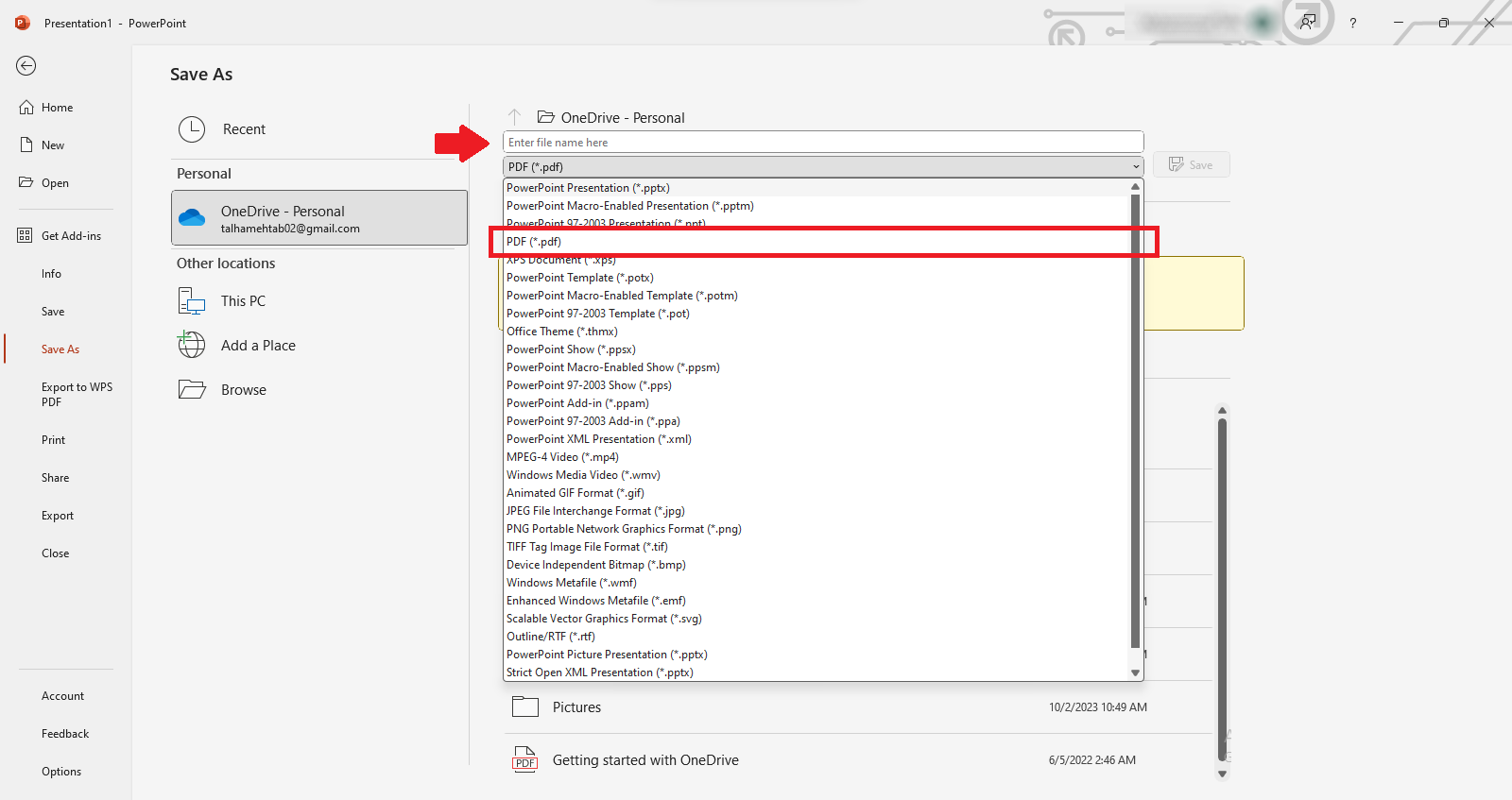Viewport: 1512px width, 800px height.
Task: Click the New document icon
Action: (26, 145)
